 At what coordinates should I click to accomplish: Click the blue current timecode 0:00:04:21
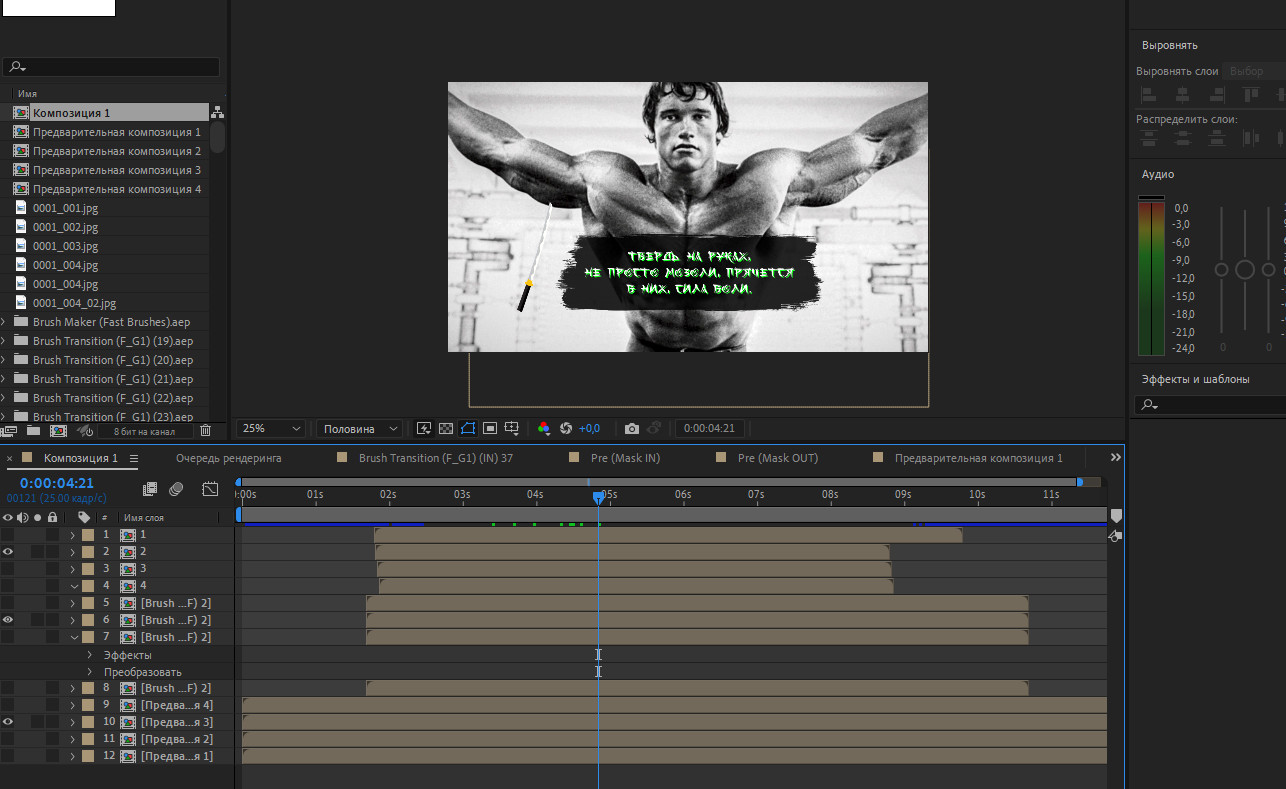(57, 483)
